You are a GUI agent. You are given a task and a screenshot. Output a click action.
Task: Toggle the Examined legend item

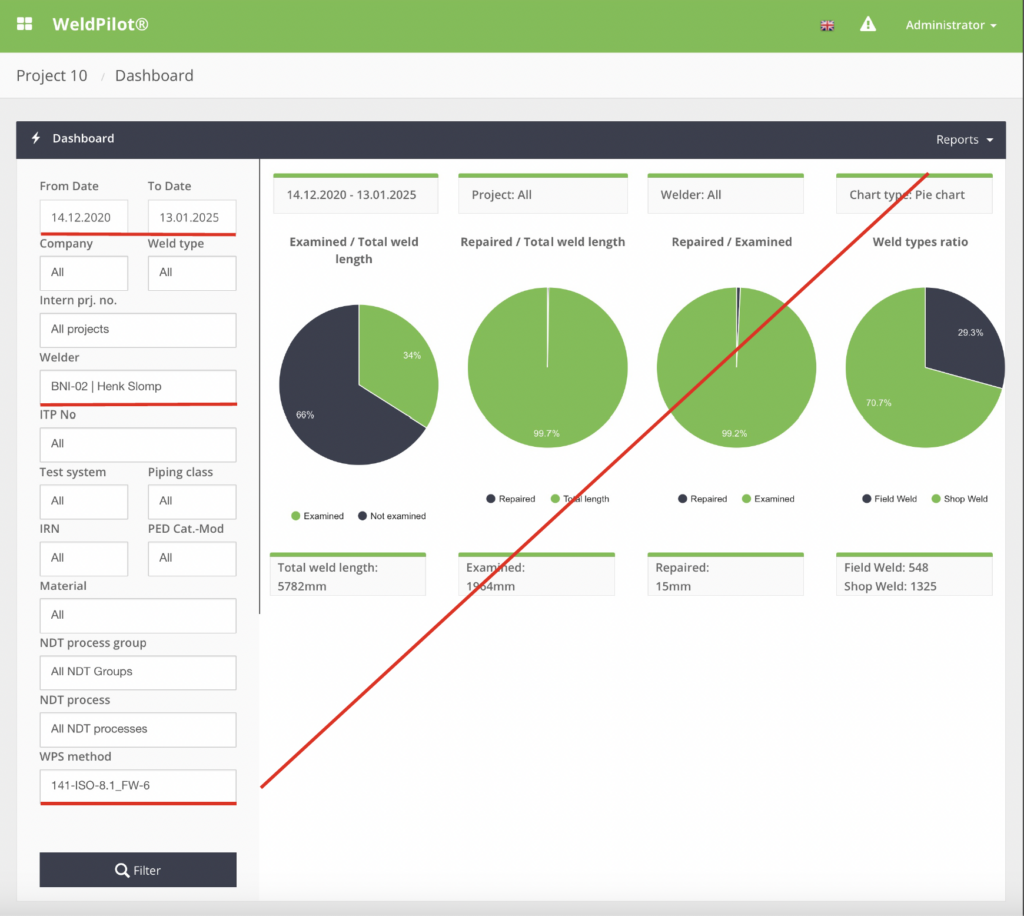[317, 516]
